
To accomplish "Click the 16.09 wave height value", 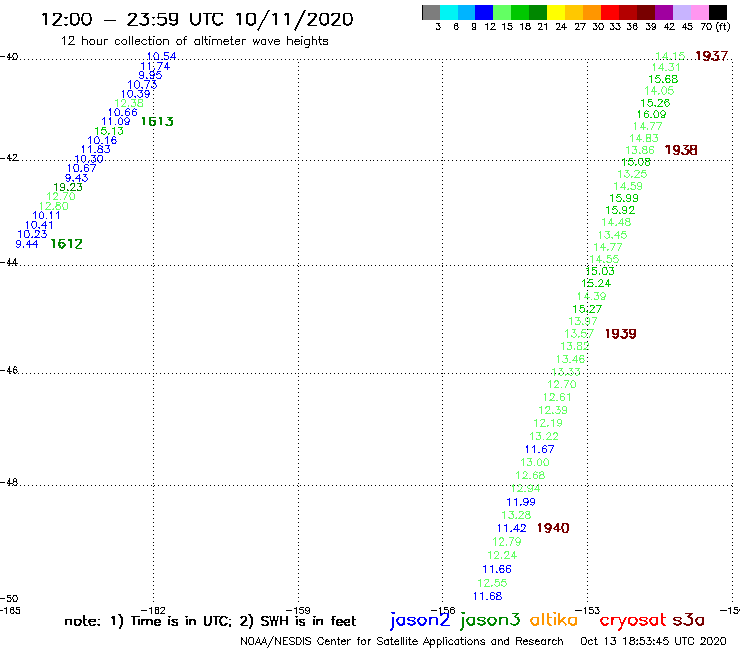I will pyautogui.click(x=651, y=114).
